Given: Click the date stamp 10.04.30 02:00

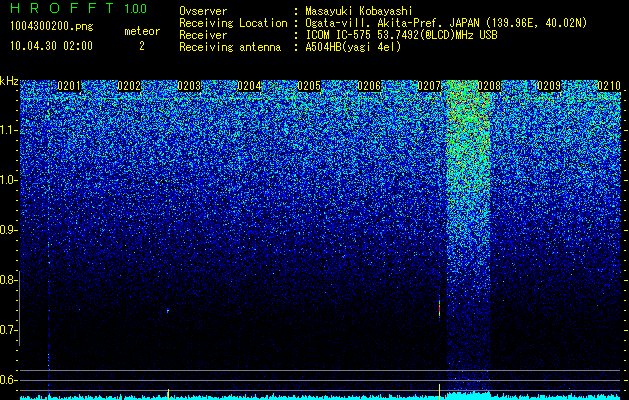Looking at the screenshot, I should (x=51, y=46).
